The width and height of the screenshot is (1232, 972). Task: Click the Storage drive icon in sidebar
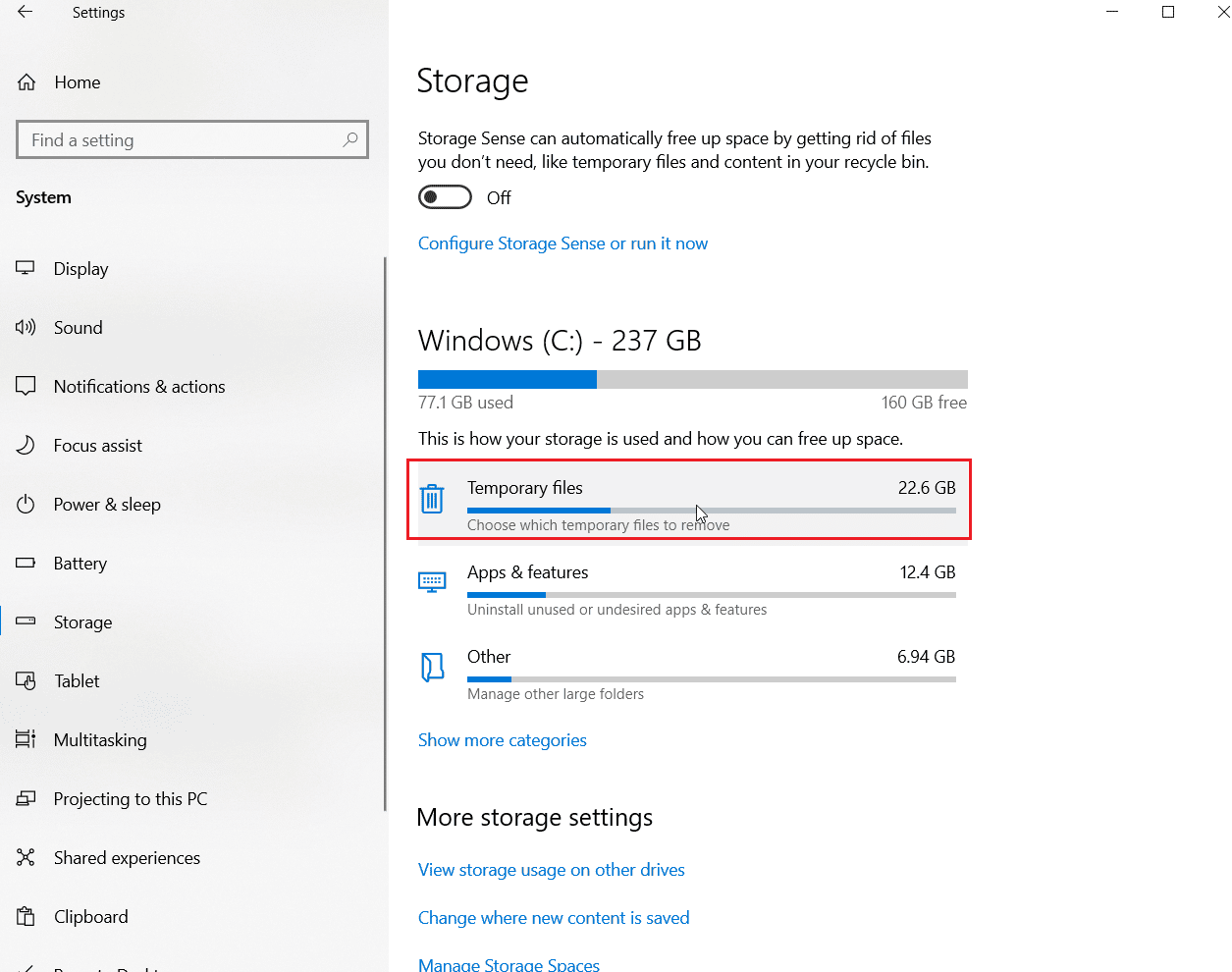(x=26, y=621)
